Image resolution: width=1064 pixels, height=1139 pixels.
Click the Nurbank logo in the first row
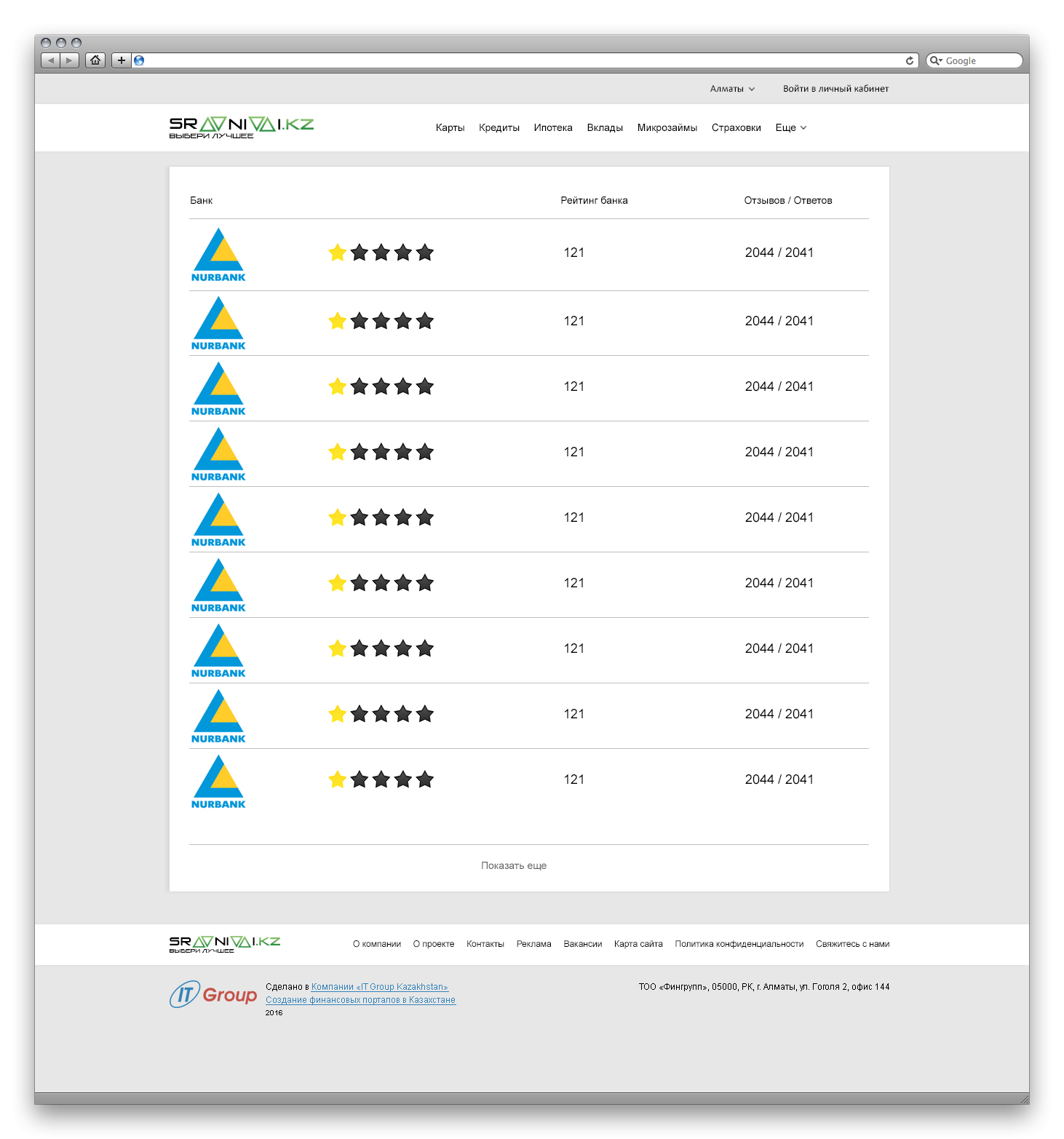pyautogui.click(x=218, y=255)
